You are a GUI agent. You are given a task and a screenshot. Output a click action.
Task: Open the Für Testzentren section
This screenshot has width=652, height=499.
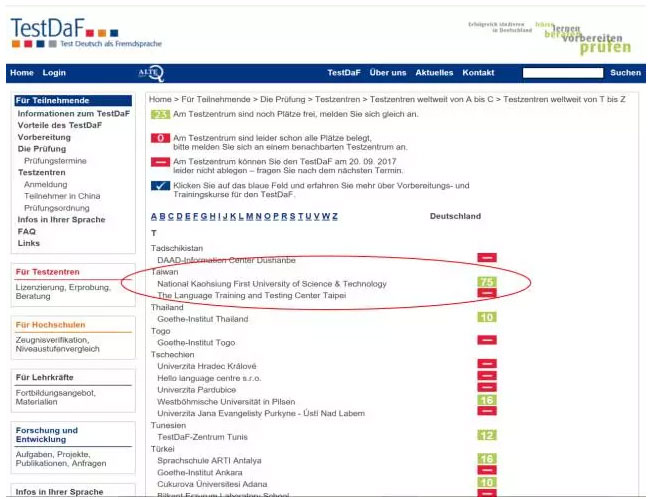click(x=47, y=272)
